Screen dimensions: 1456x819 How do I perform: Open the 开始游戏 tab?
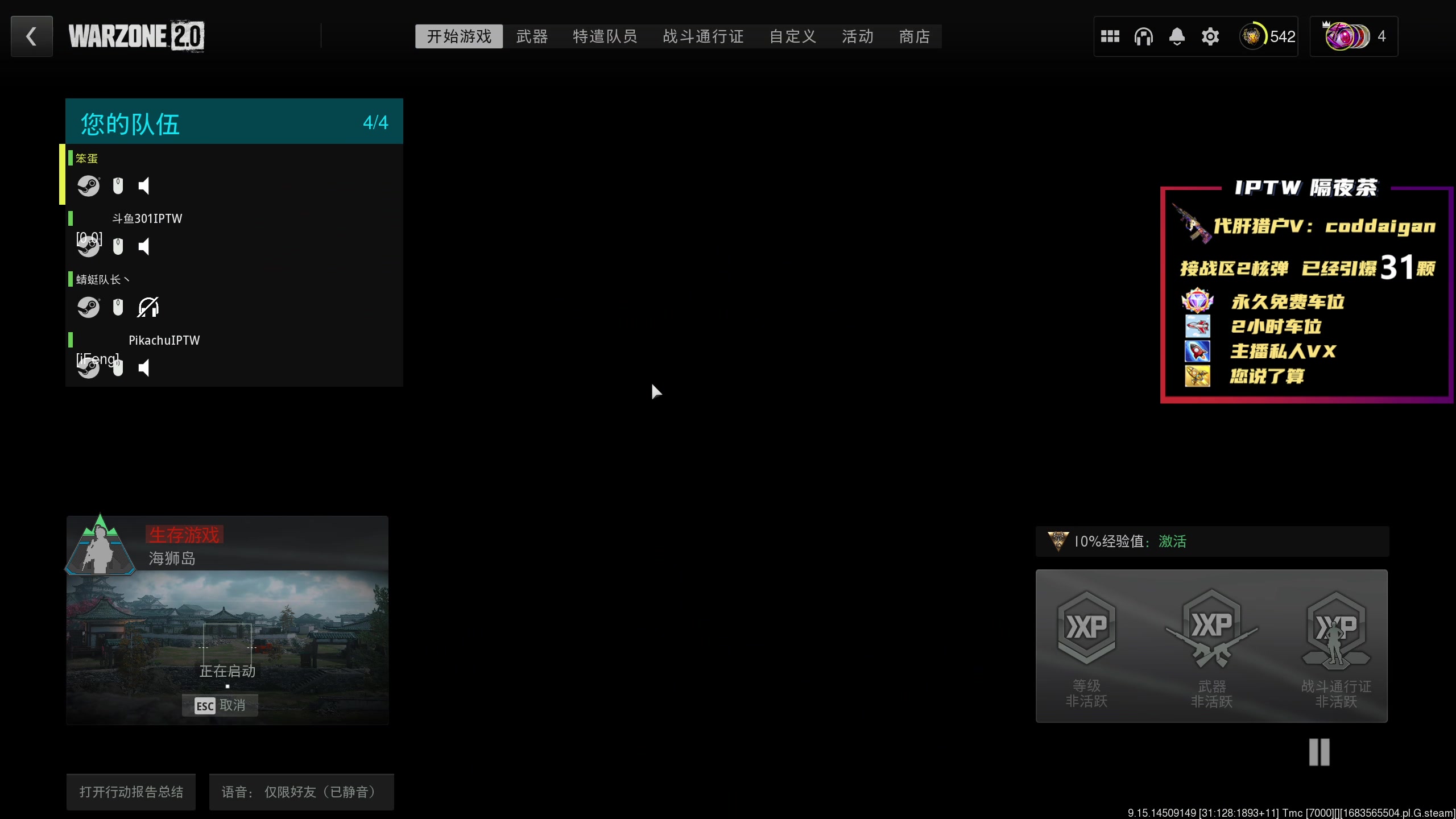[x=459, y=36]
